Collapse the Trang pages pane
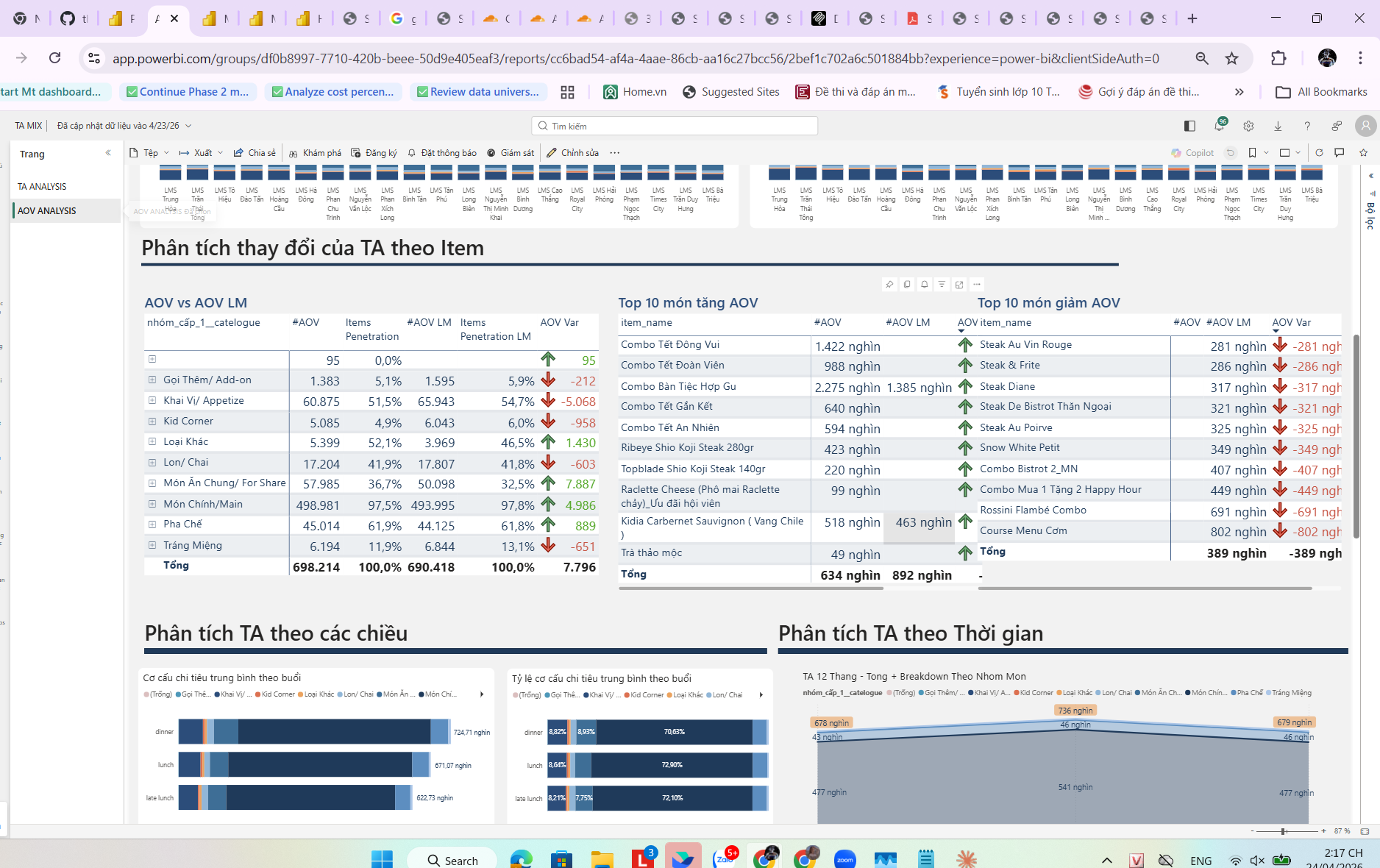This screenshot has height=868, width=1380. click(x=108, y=153)
